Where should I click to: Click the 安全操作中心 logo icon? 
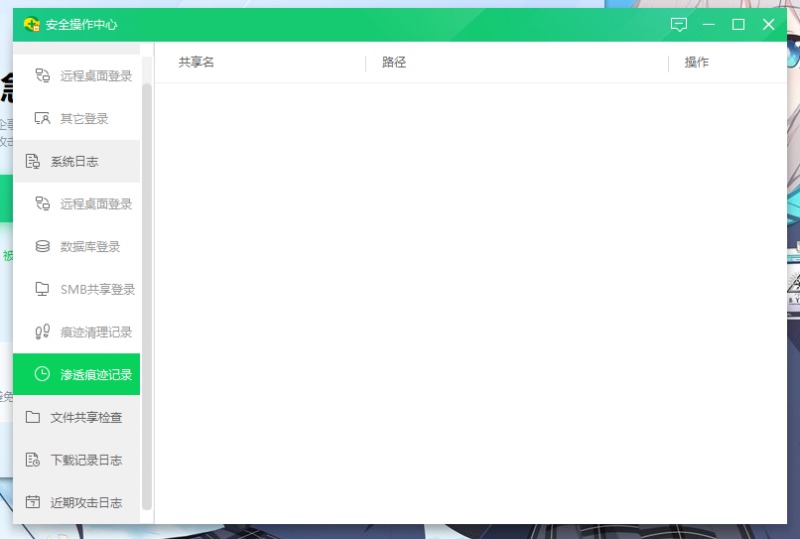(31, 24)
